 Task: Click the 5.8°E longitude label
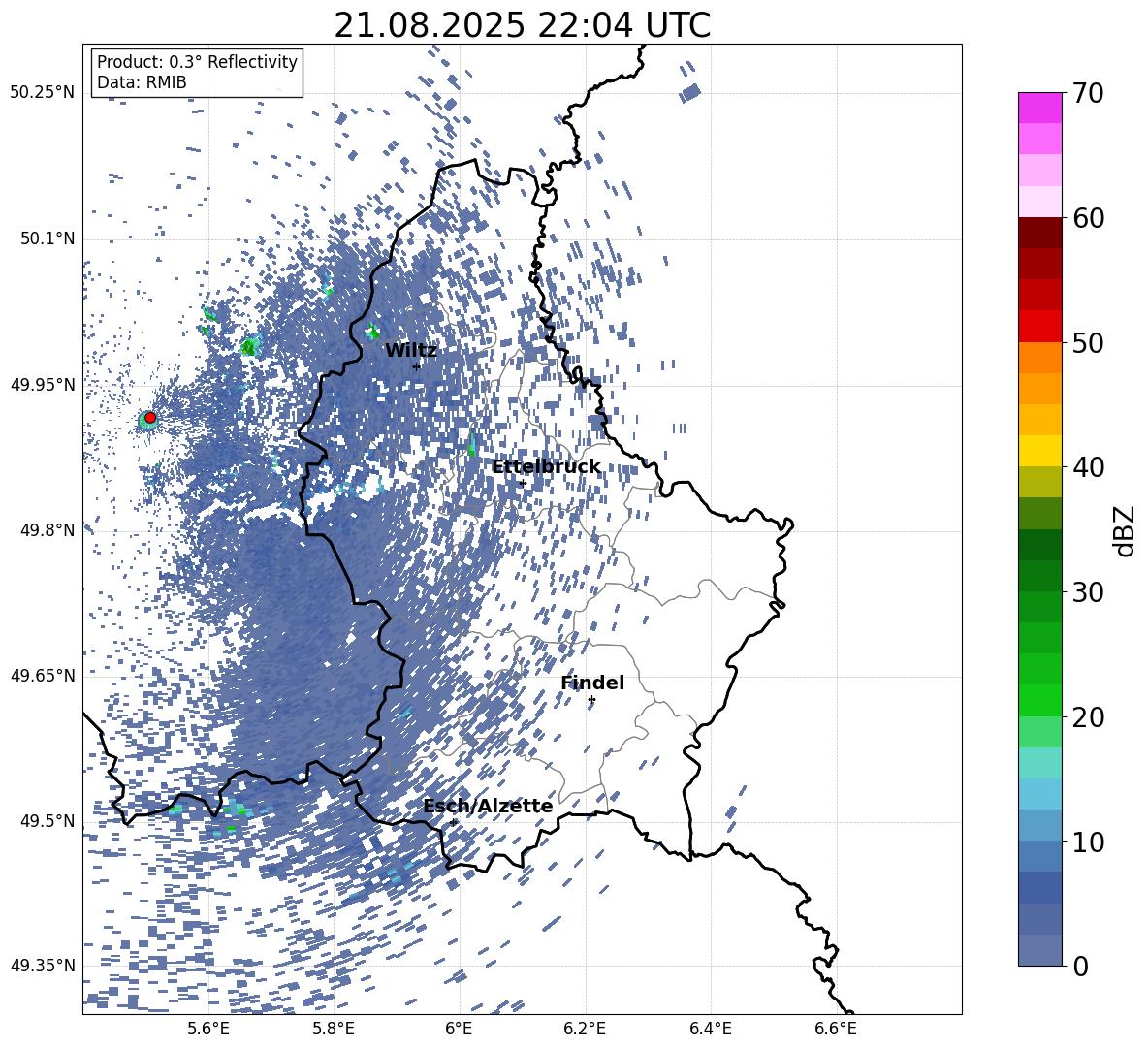pyautogui.click(x=334, y=1029)
